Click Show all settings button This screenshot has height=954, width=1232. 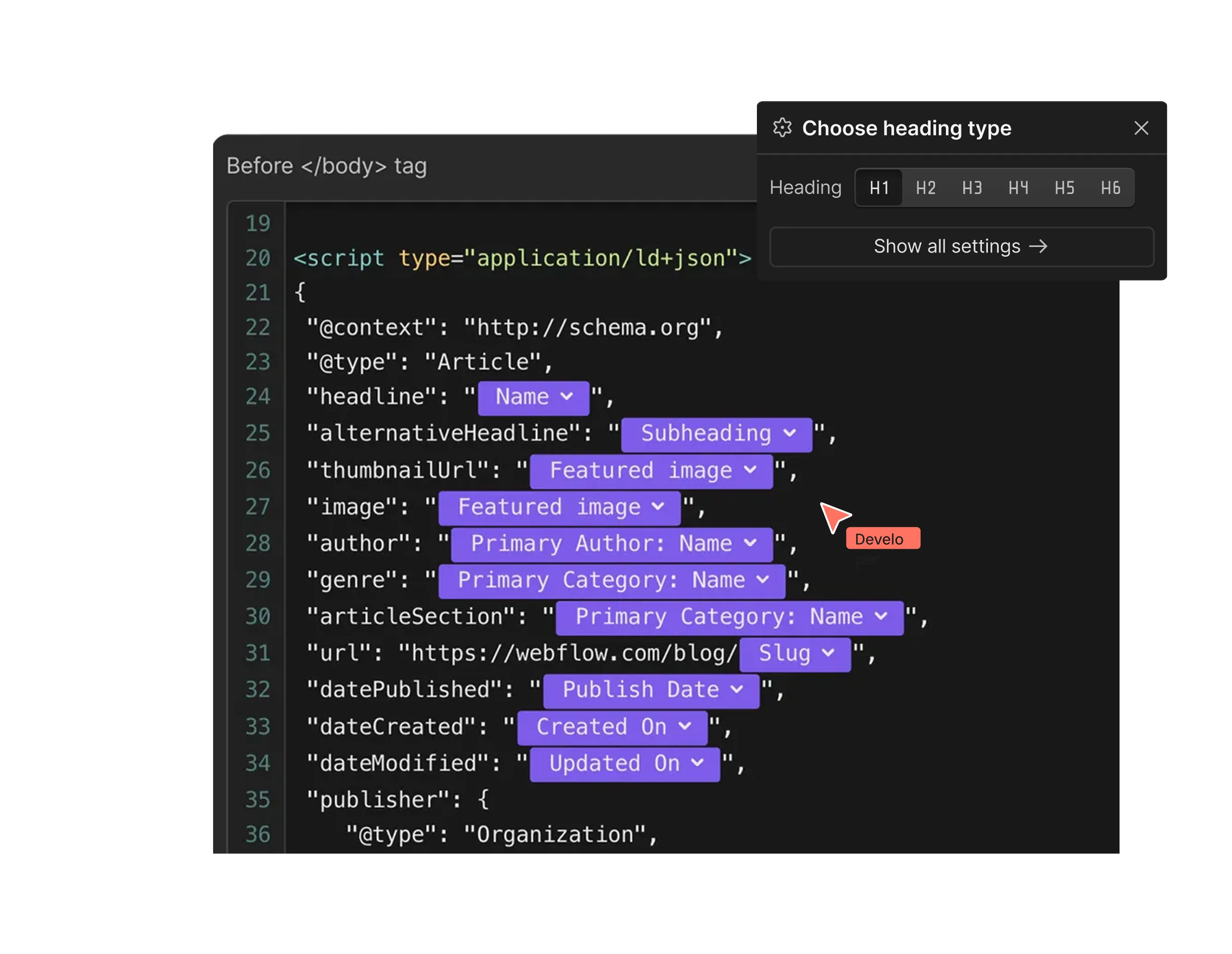click(961, 247)
